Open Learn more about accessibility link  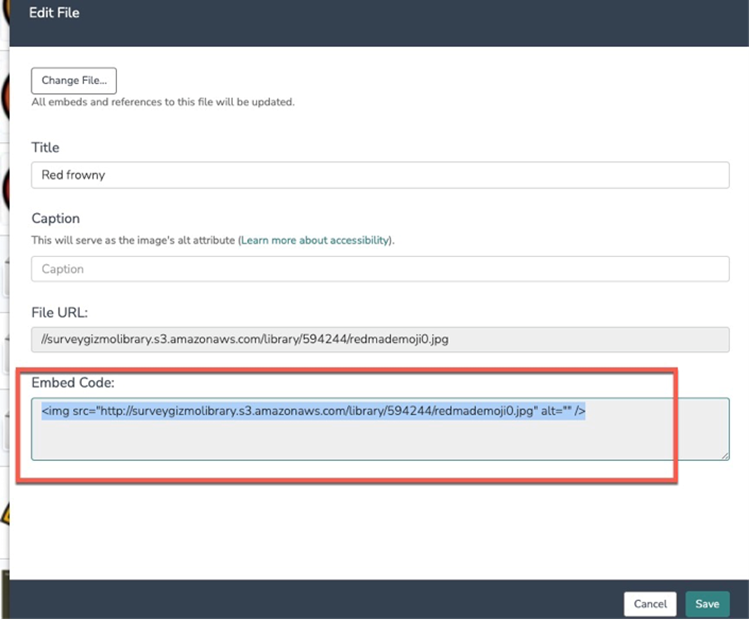[x=315, y=241]
